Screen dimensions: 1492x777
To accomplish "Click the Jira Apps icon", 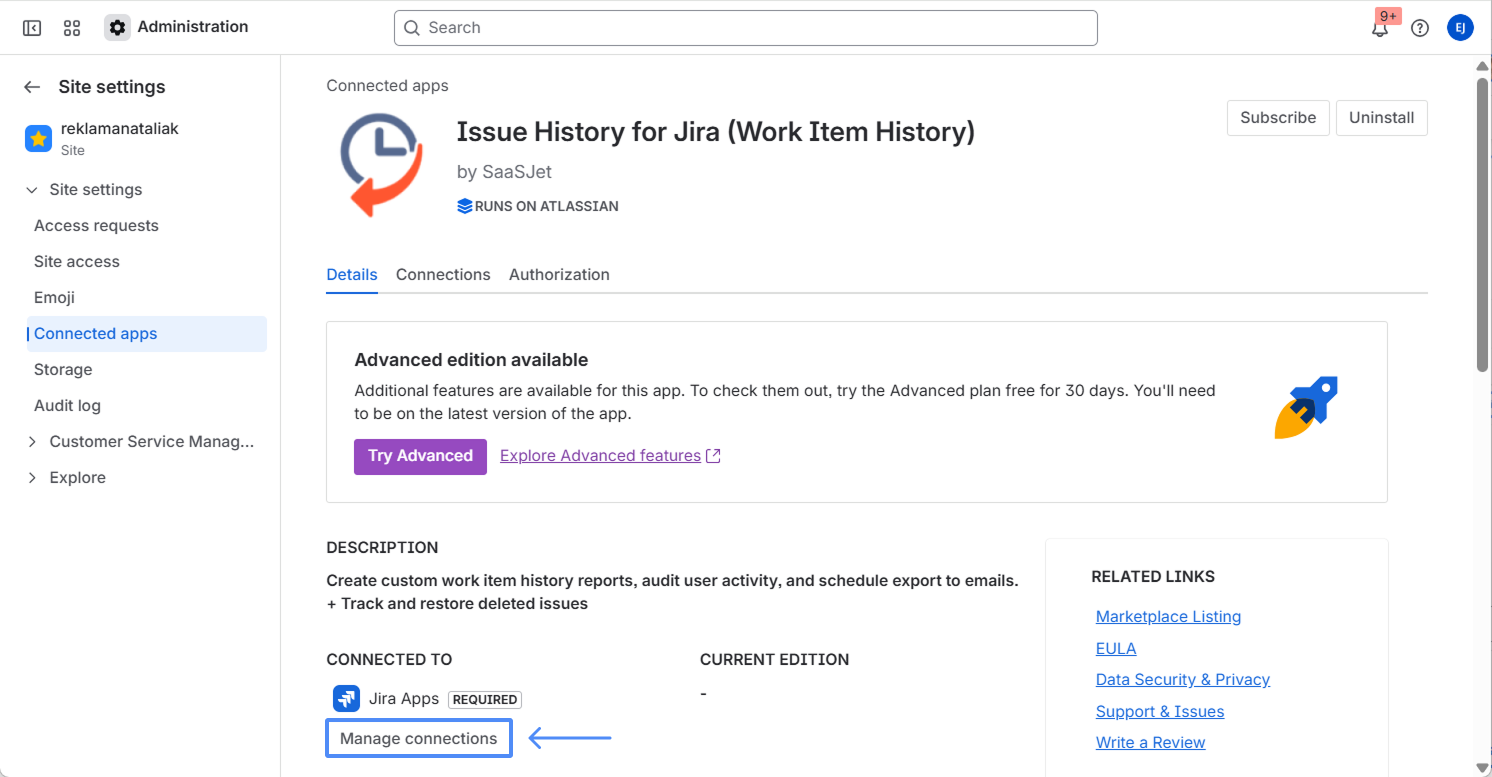I will pyautogui.click(x=347, y=699).
